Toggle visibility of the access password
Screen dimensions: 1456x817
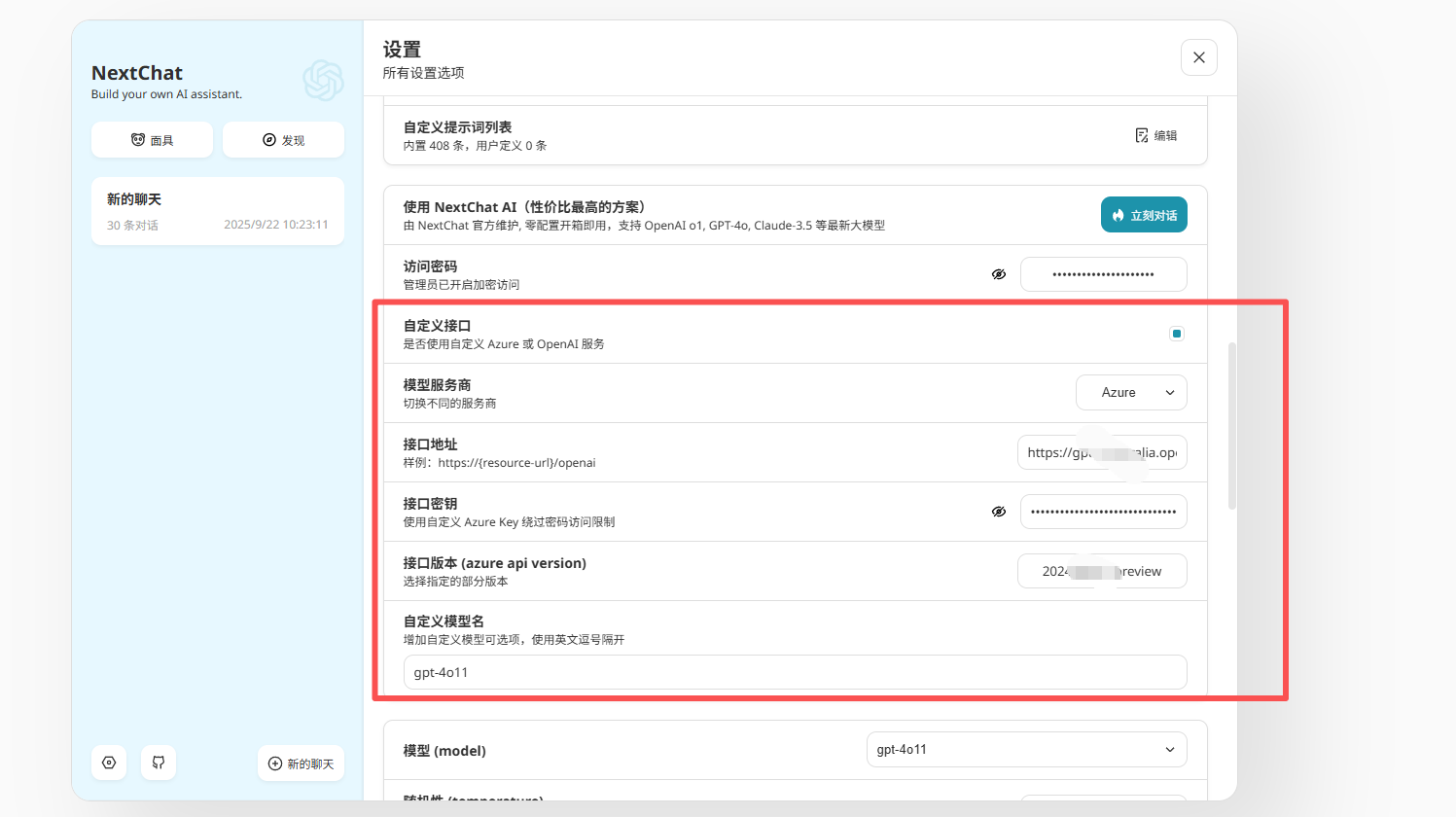point(999,274)
